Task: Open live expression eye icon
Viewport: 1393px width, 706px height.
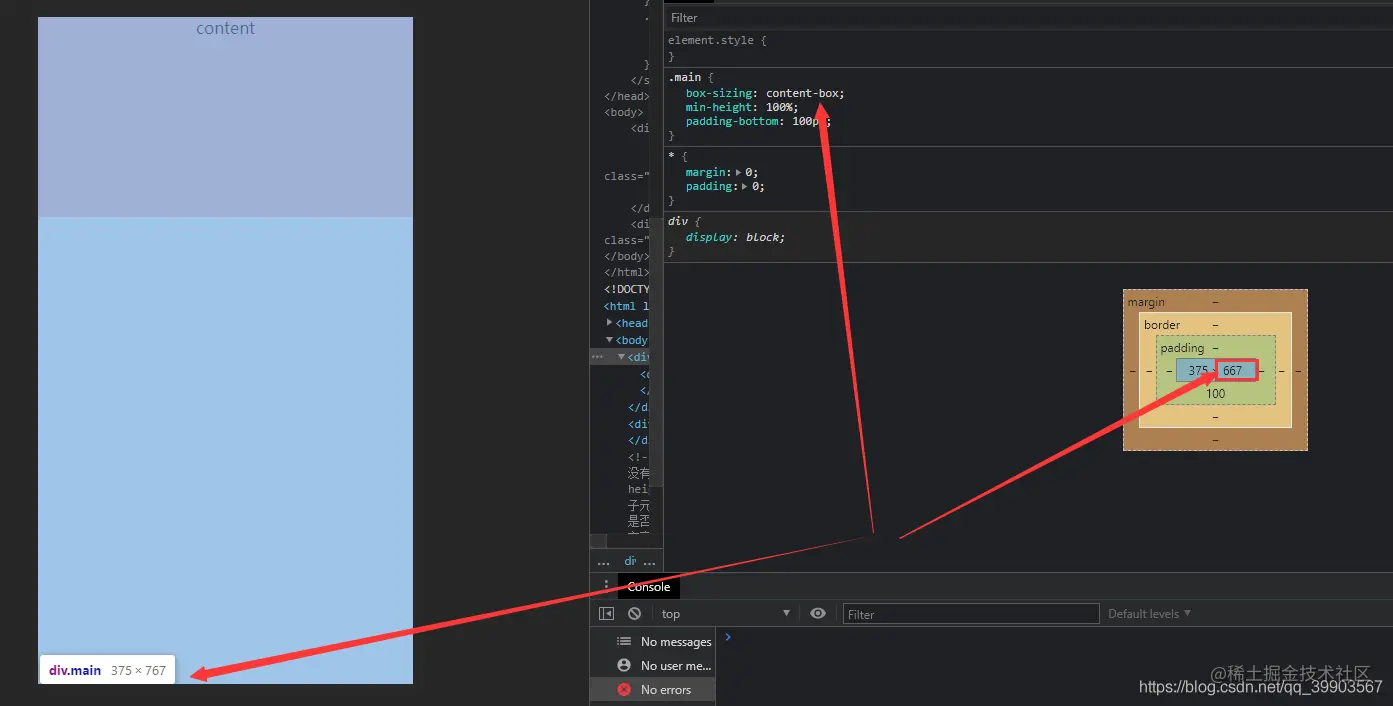Action: pyautogui.click(x=818, y=614)
